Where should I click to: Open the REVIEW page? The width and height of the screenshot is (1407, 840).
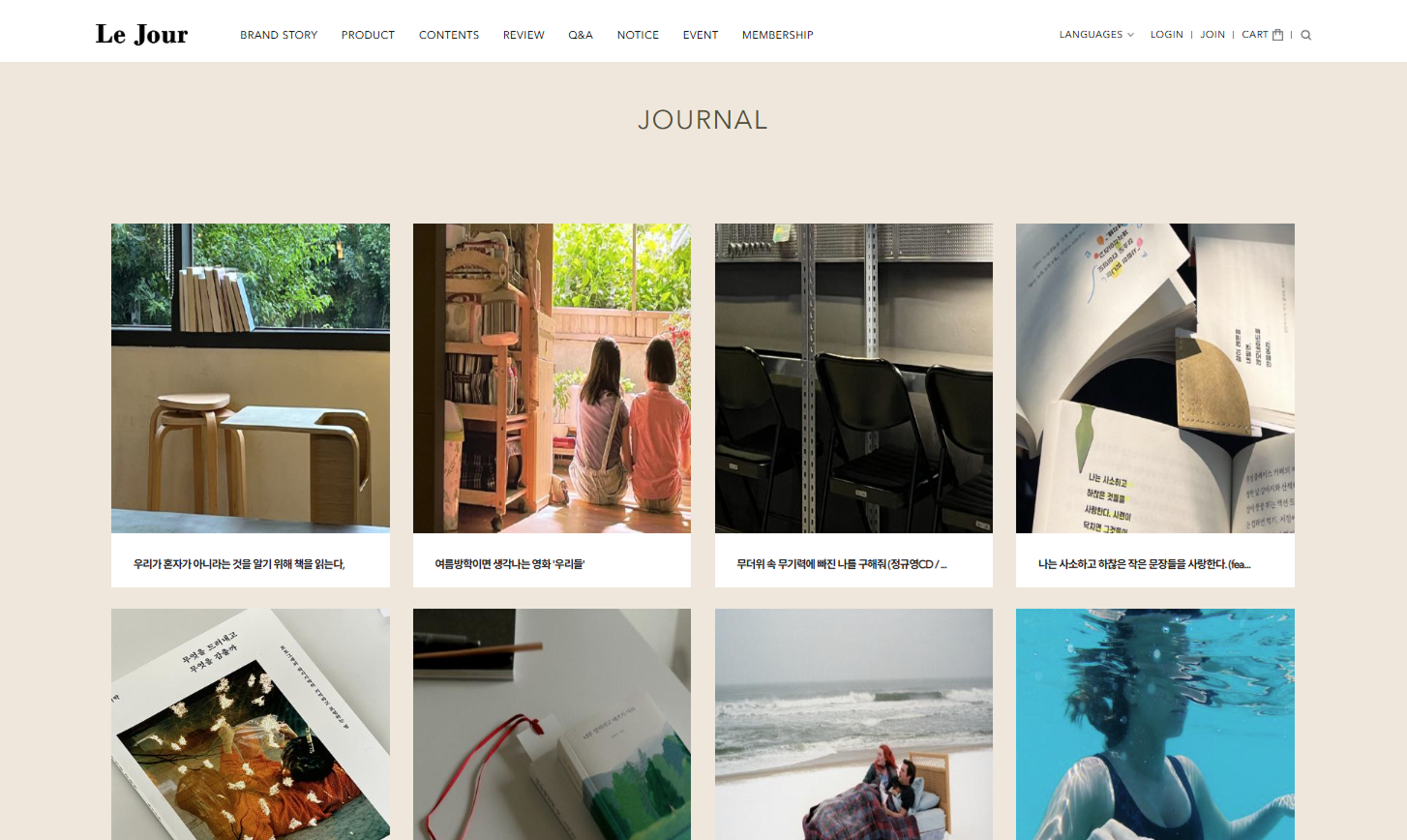[x=524, y=35]
